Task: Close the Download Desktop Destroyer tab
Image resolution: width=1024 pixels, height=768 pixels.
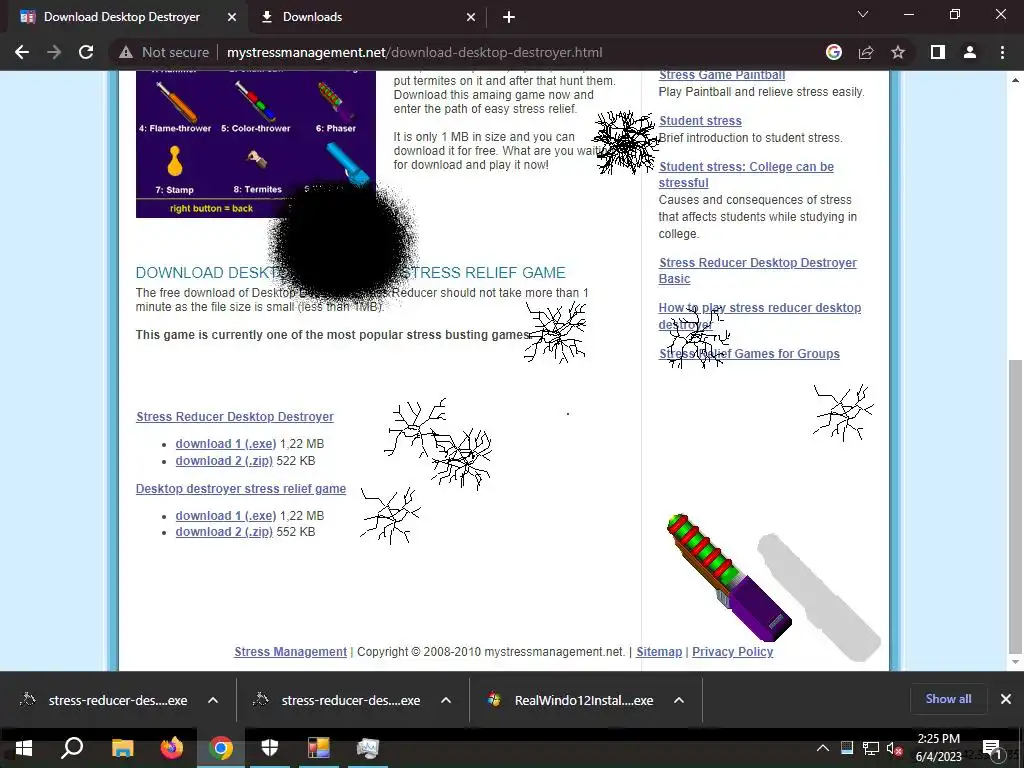Action: click(x=232, y=17)
